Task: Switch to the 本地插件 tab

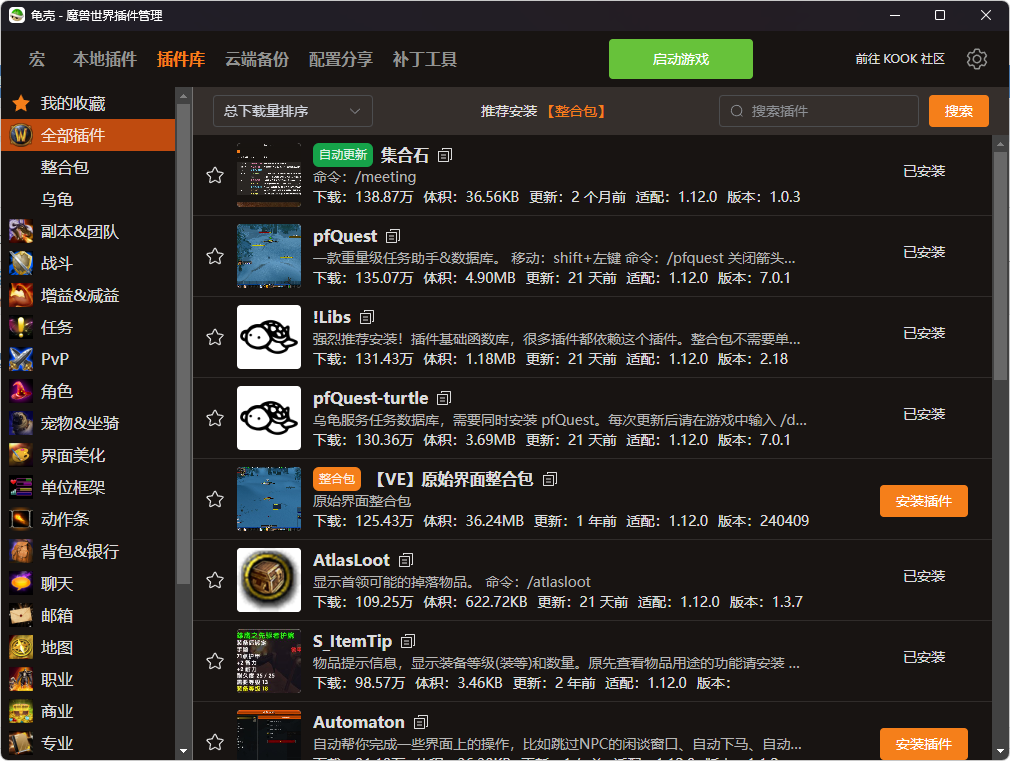Action: click(x=105, y=59)
